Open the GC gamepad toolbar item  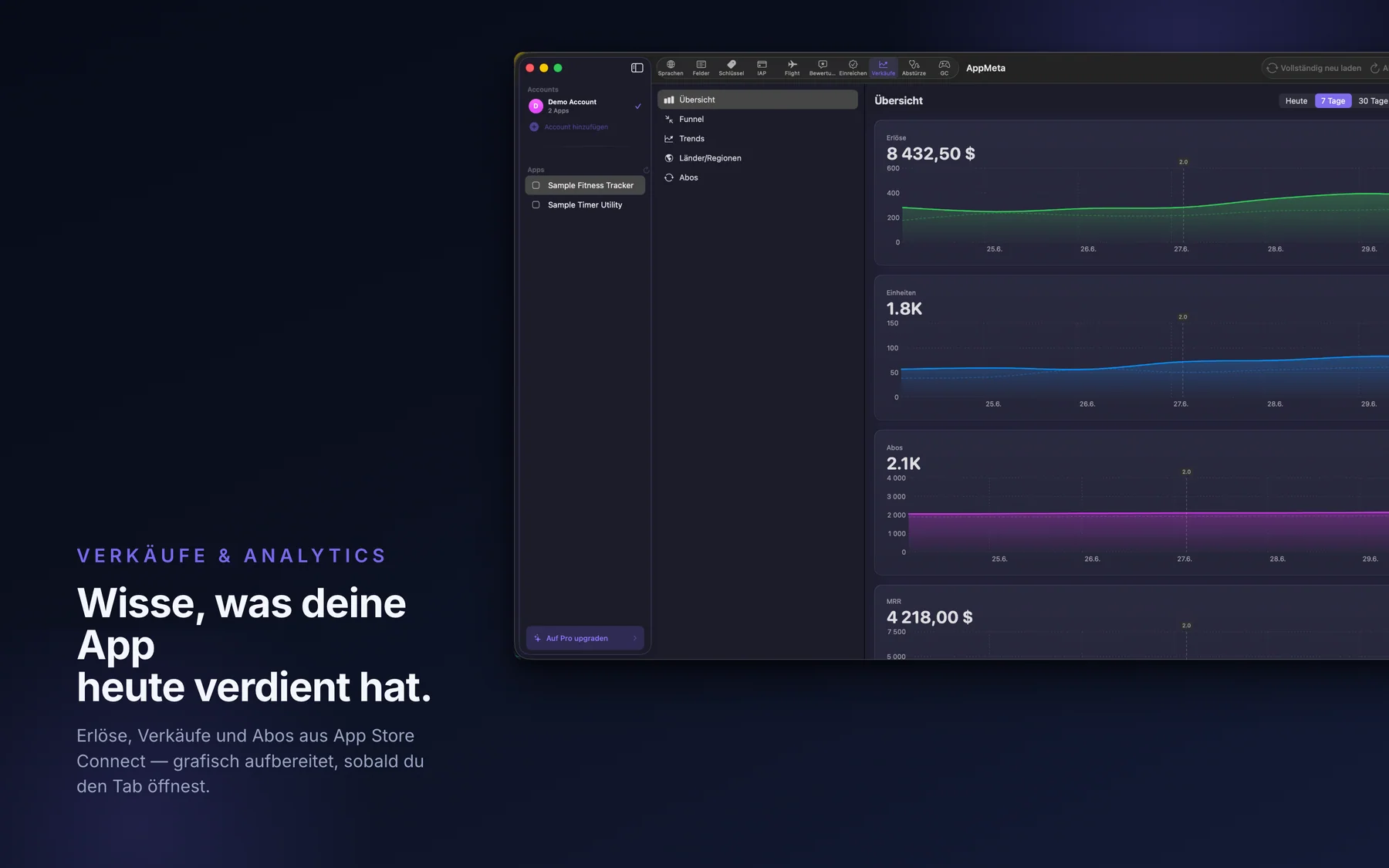944,68
